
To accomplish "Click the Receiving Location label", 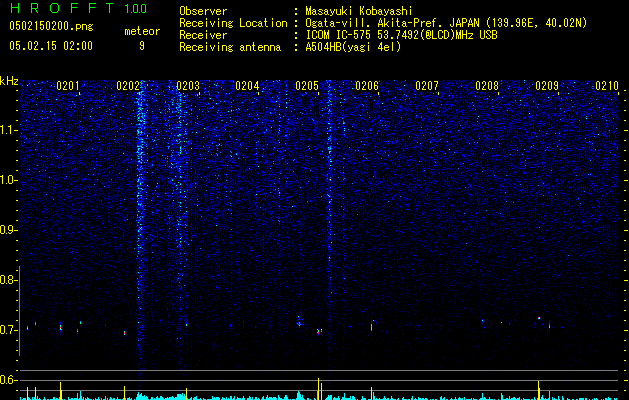I will point(233,23).
